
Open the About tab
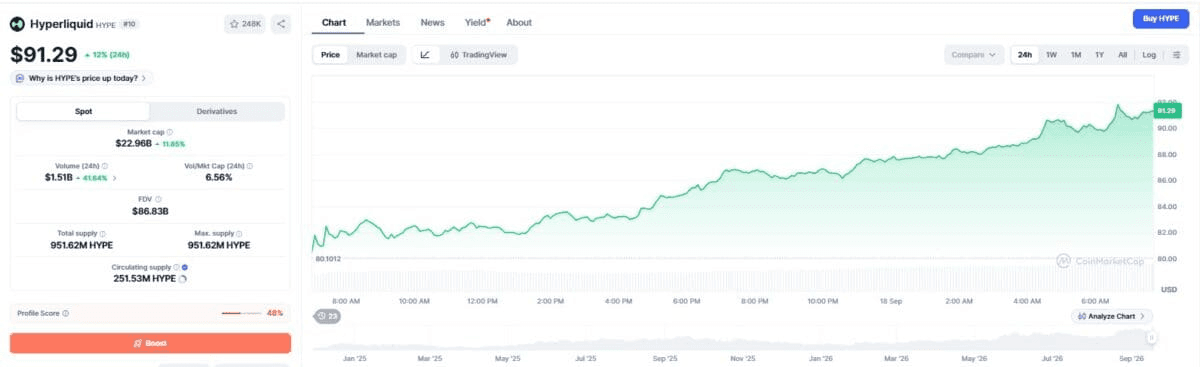519,22
